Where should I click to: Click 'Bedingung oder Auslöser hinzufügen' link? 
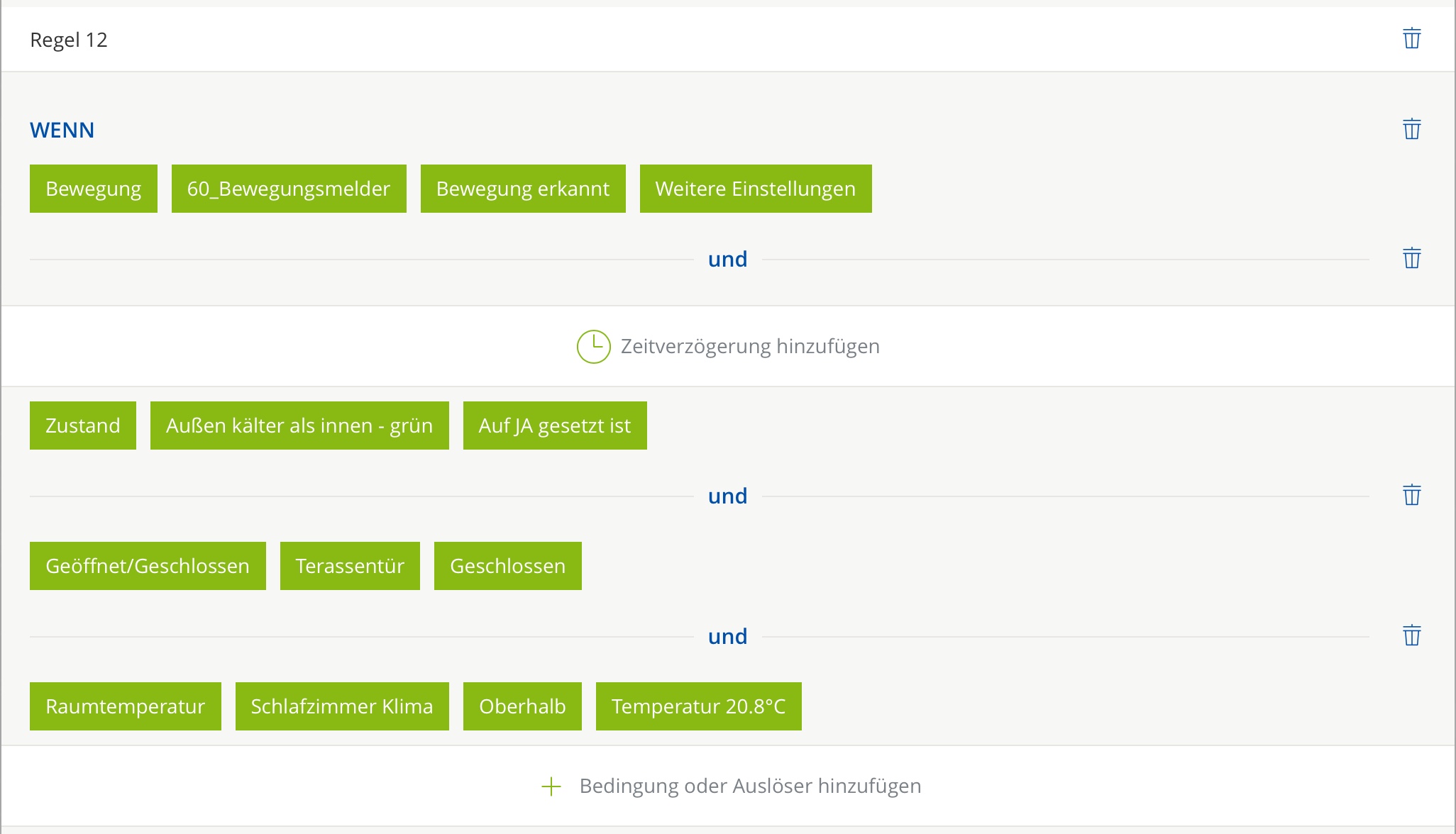point(750,786)
